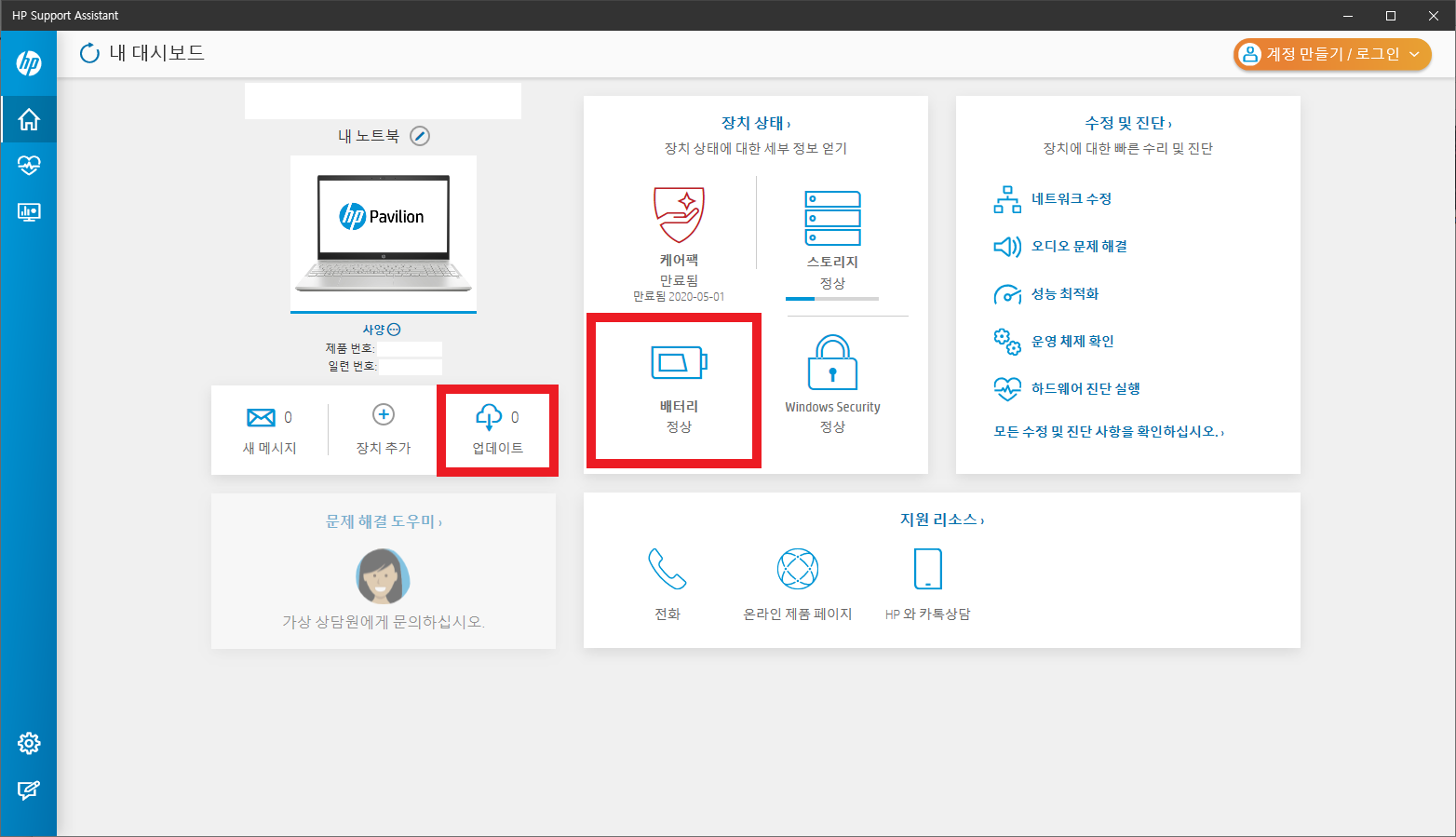Open the virtual agent avatar
This screenshot has height=837, width=1456.
point(383,576)
